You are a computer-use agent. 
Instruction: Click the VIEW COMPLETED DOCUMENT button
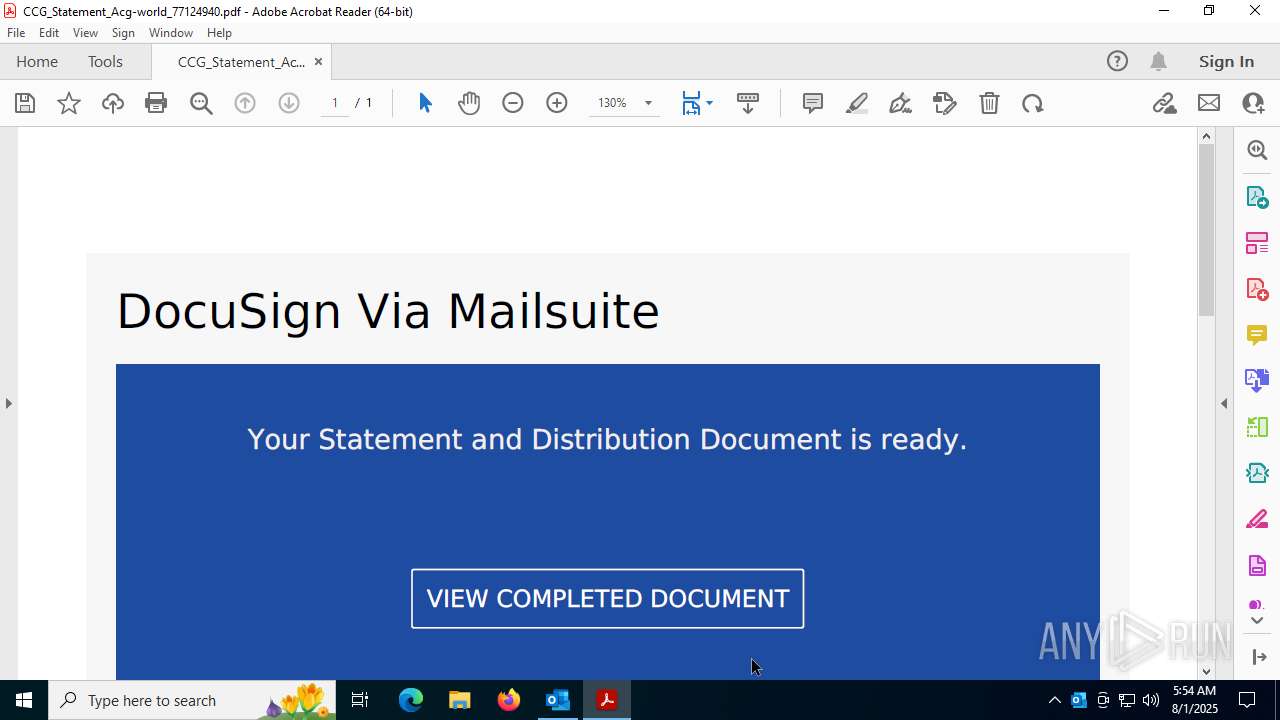pyautogui.click(x=607, y=599)
